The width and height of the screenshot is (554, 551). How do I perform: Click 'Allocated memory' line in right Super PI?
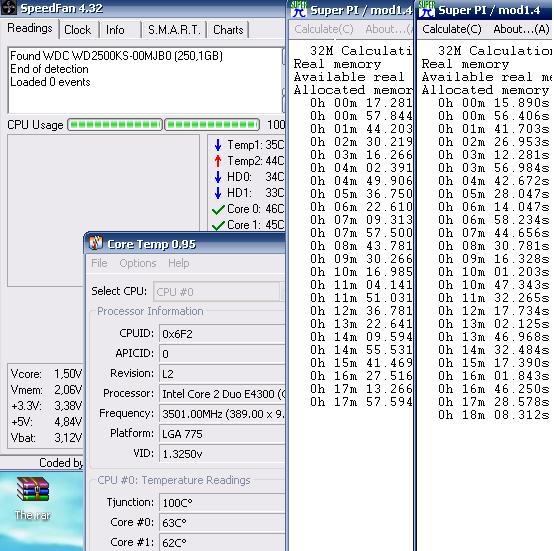[485, 90]
